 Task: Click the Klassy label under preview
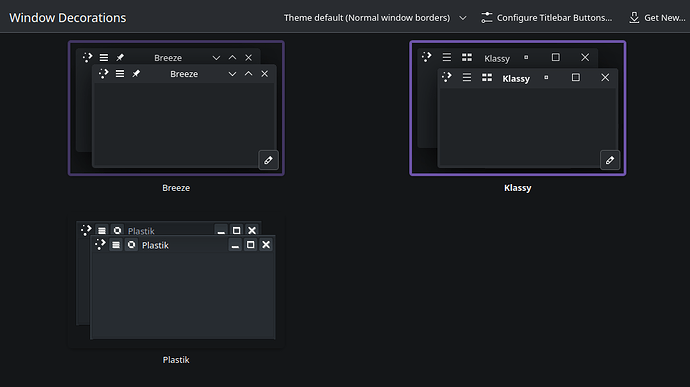pos(518,188)
